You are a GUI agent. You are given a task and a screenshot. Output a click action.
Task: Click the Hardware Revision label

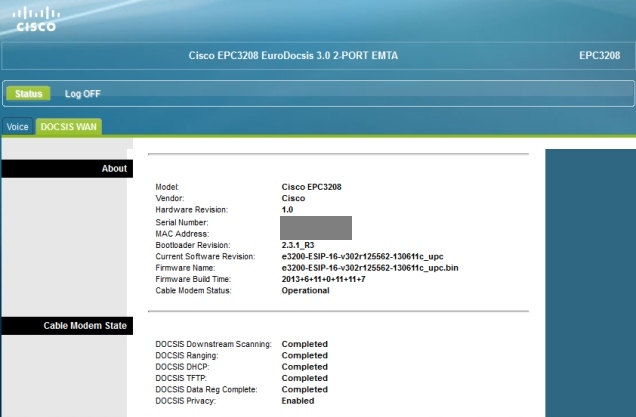pos(191,210)
